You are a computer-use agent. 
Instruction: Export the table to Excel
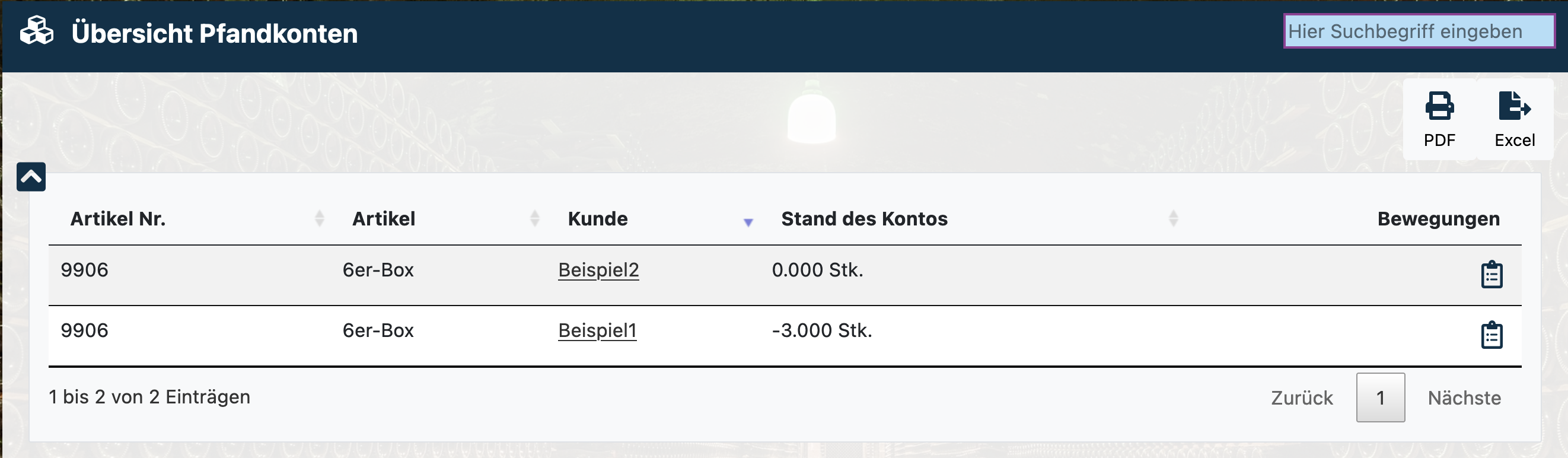pos(1515,119)
